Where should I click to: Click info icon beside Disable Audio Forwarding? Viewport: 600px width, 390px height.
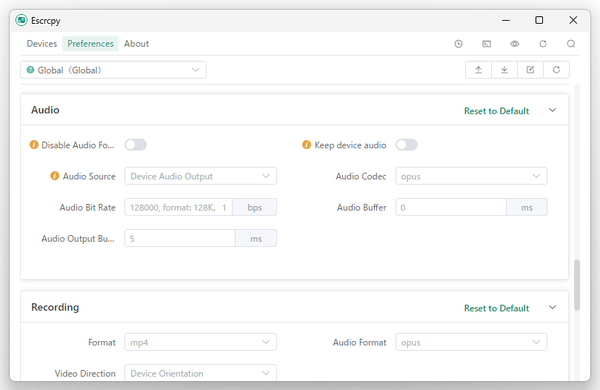(34, 145)
